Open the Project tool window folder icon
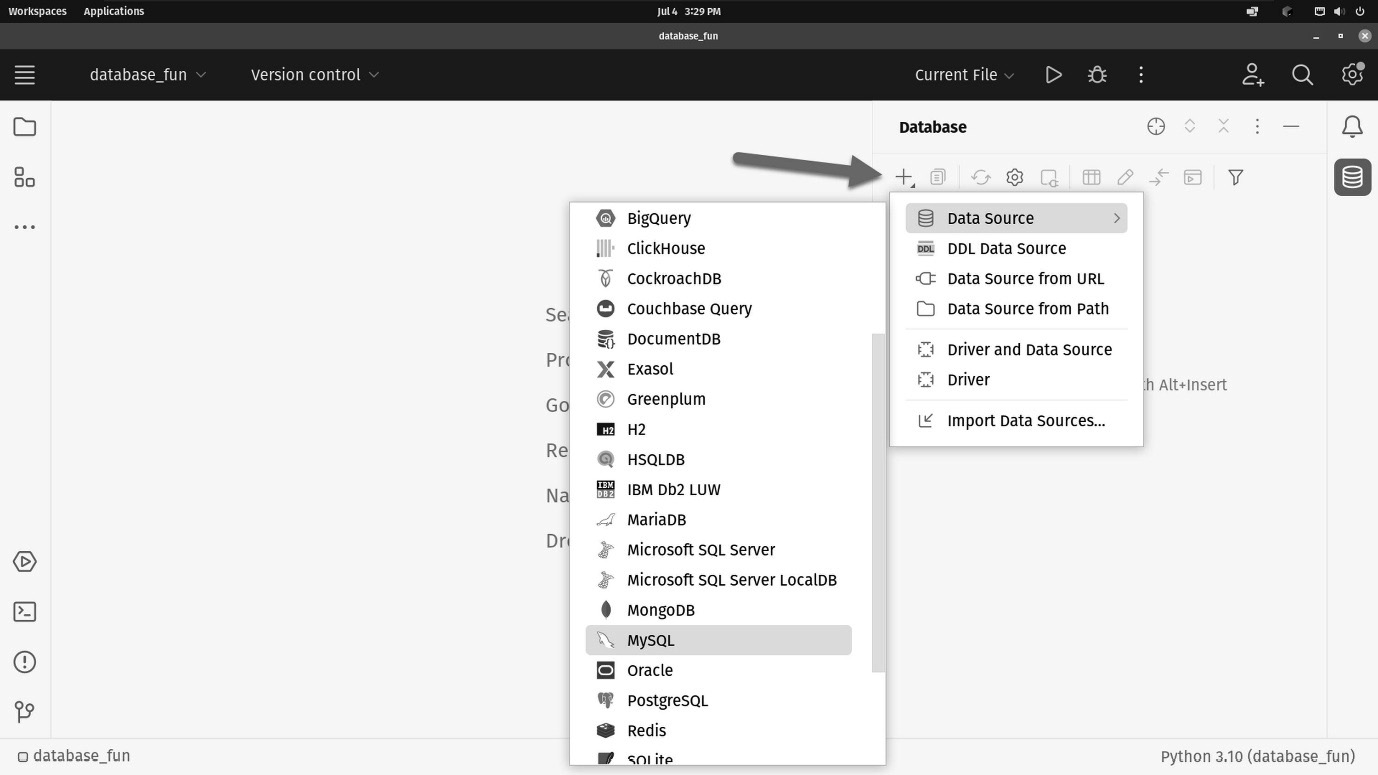This screenshot has height=775, width=1378. (25, 127)
